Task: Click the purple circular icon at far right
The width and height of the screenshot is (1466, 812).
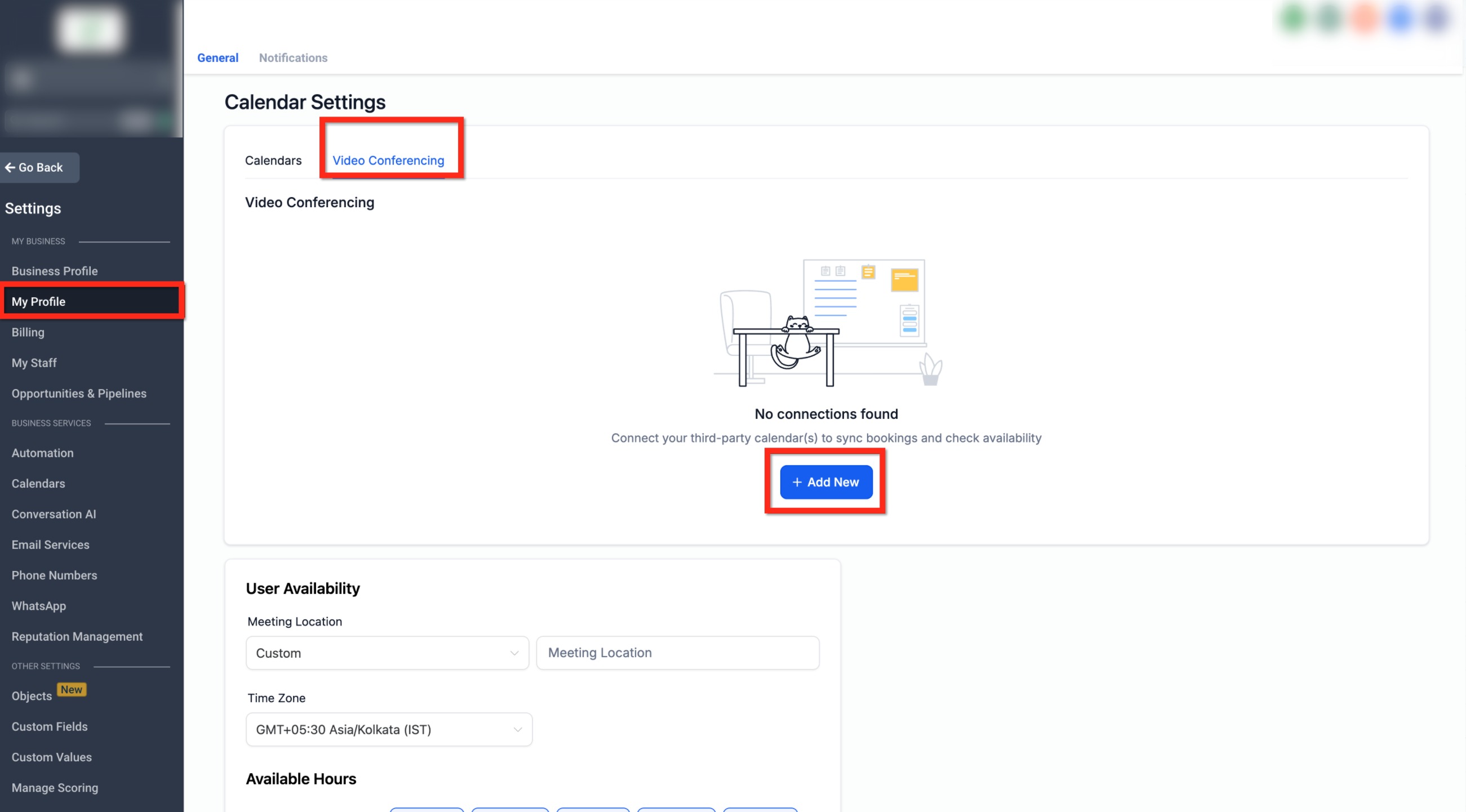Action: click(1436, 19)
